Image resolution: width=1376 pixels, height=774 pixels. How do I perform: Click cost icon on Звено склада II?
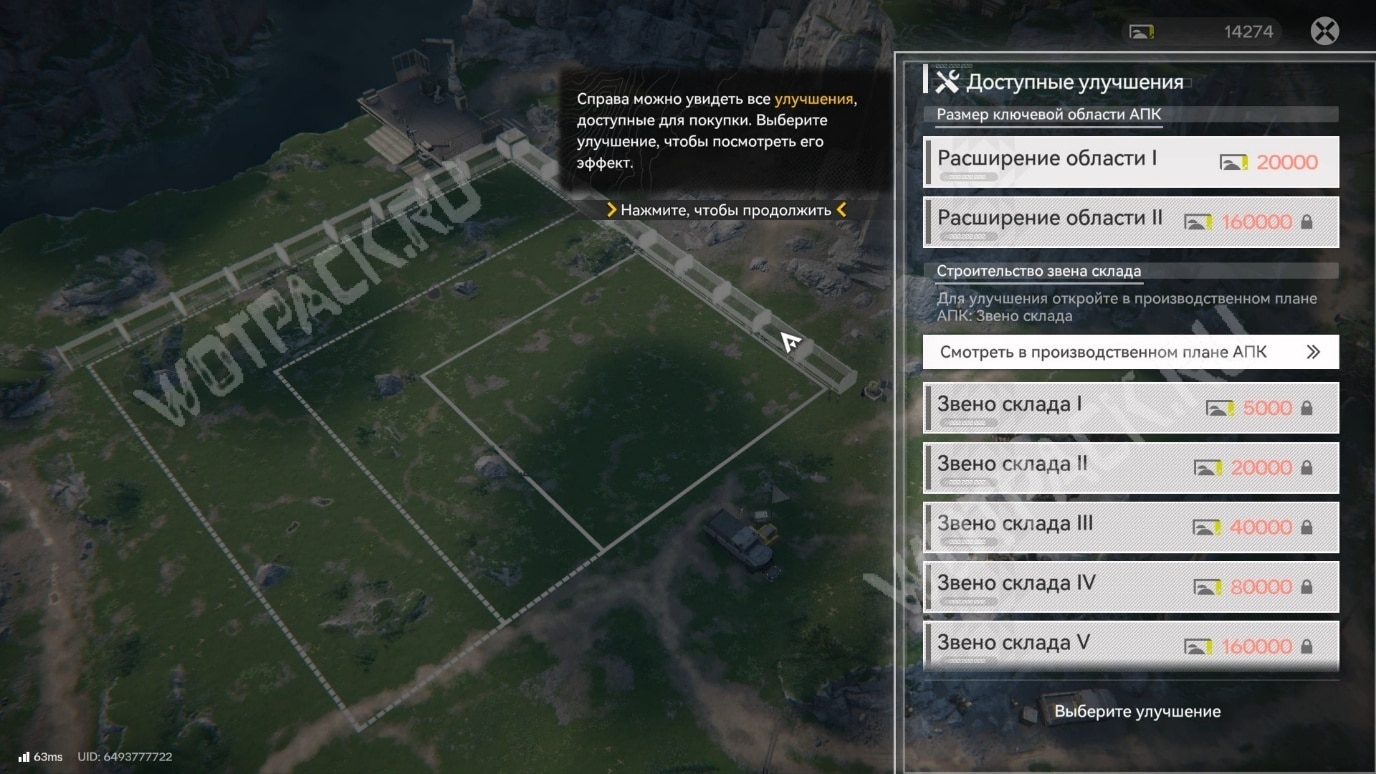[1207, 468]
